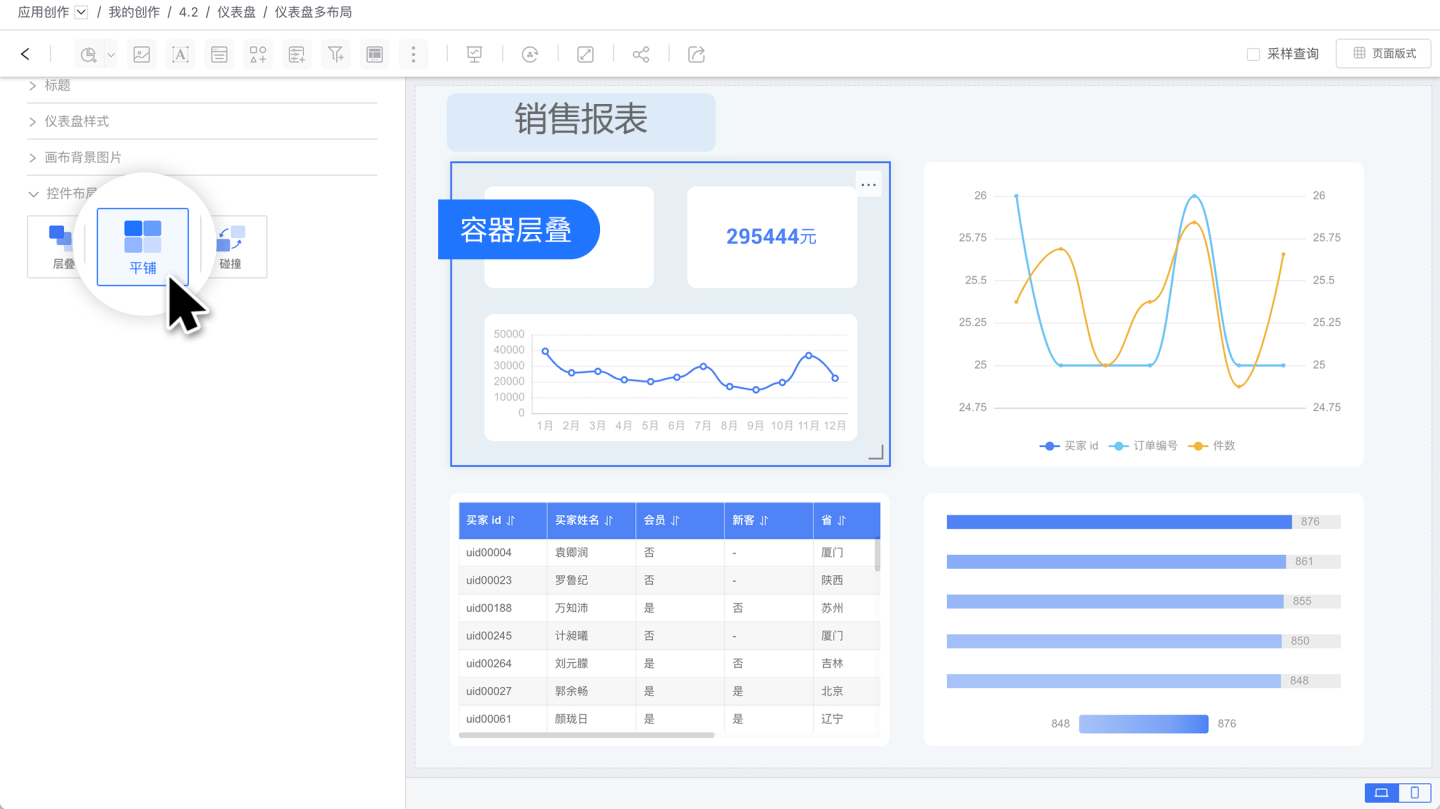Switch to the desktop layout view
Screen dimensions: 1440x809
pyautogui.click(x=1382, y=793)
